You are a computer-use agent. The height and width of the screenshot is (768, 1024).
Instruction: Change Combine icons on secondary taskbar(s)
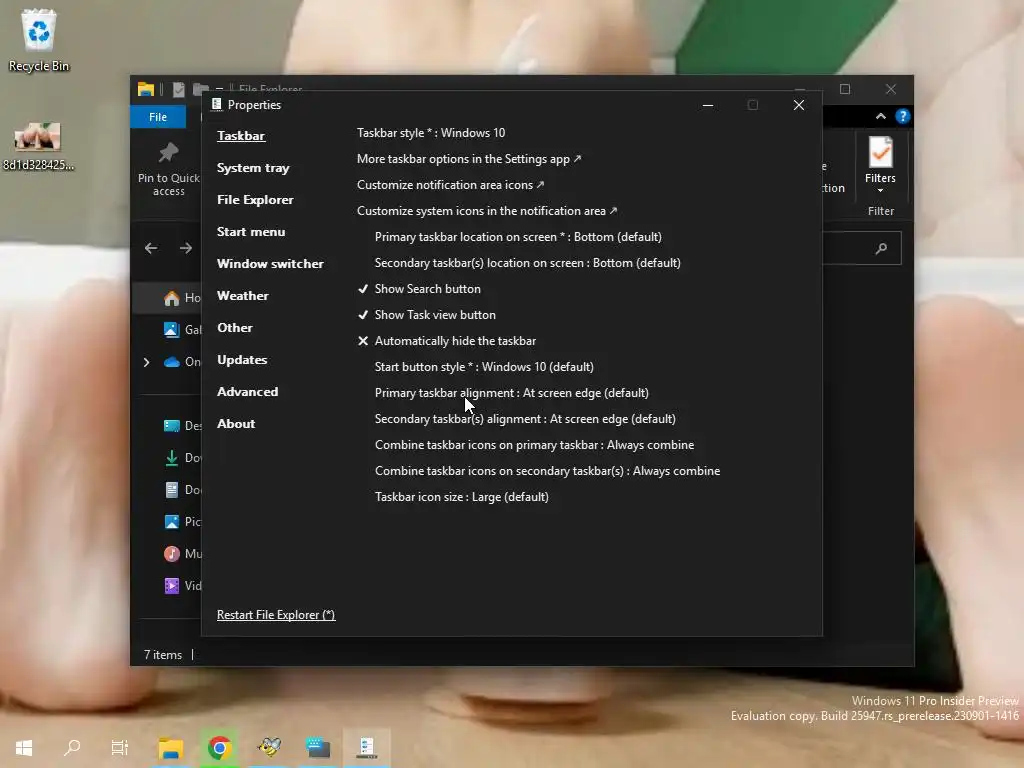point(547,471)
